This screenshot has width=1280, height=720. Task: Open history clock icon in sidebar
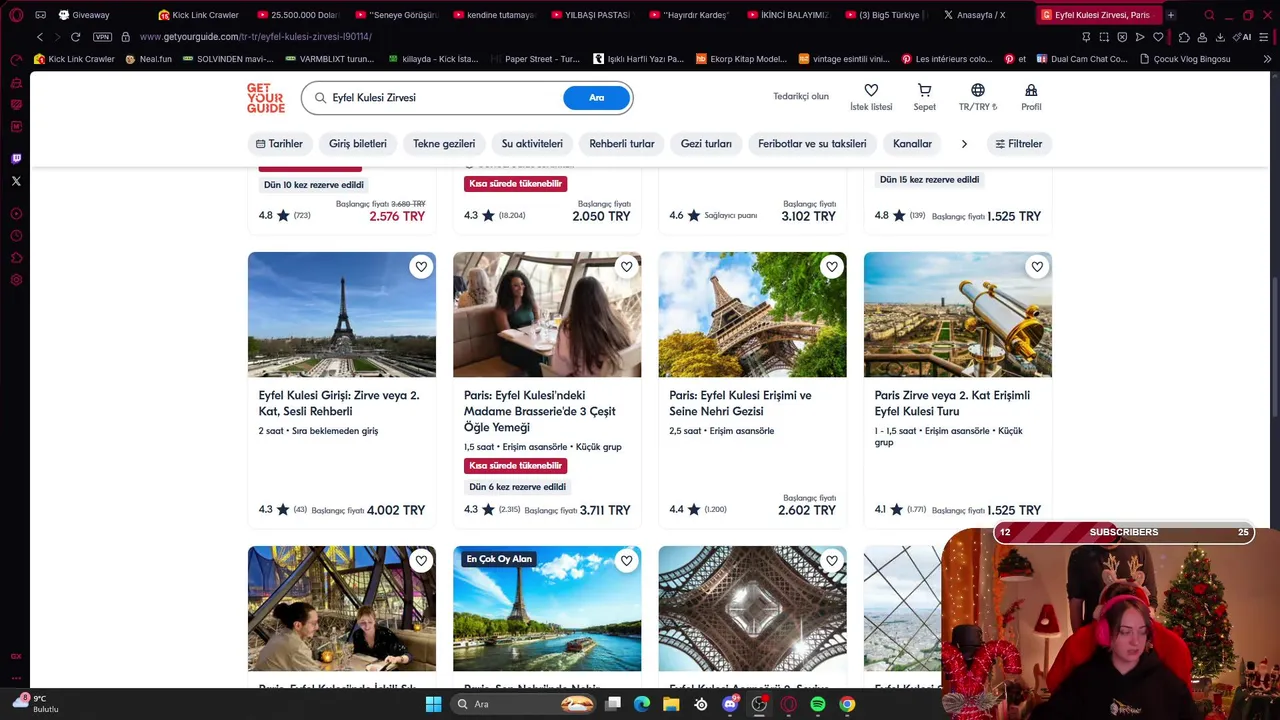pos(16,236)
